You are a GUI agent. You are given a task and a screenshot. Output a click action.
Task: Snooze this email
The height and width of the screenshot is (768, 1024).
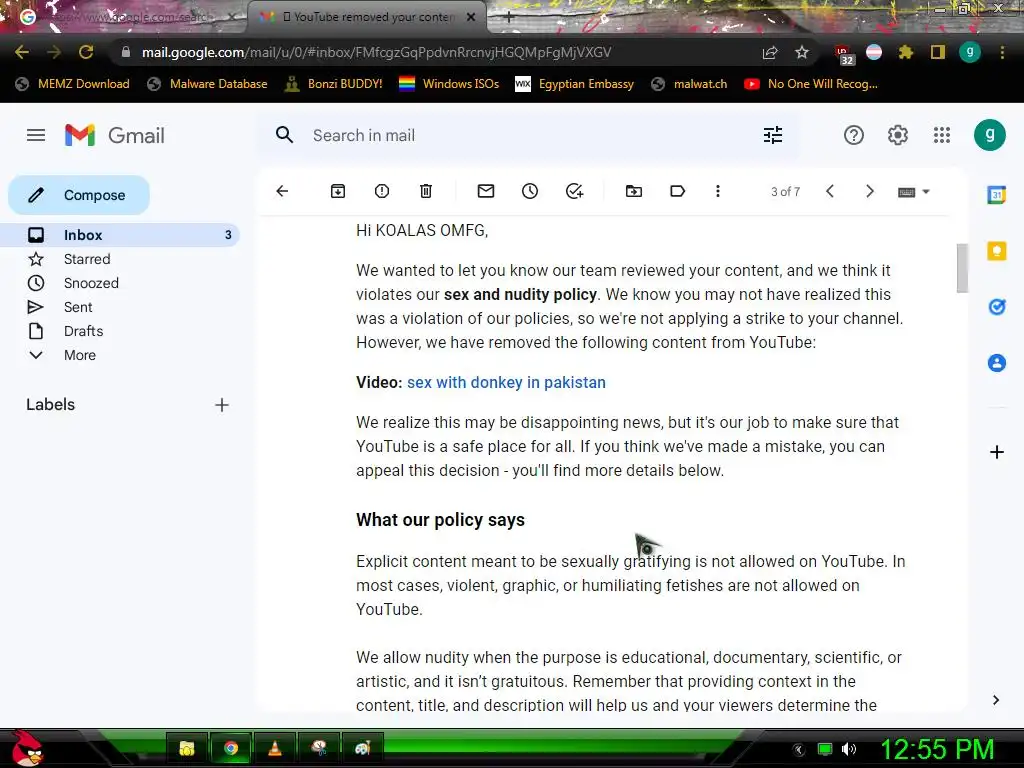pos(530,191)
